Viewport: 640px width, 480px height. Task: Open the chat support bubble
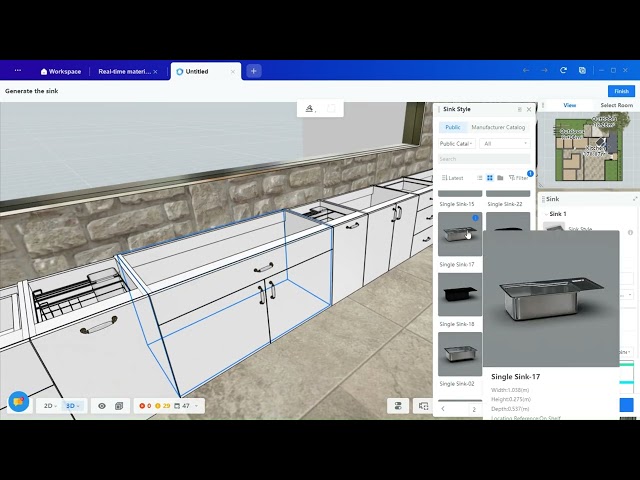pos(18,402)
